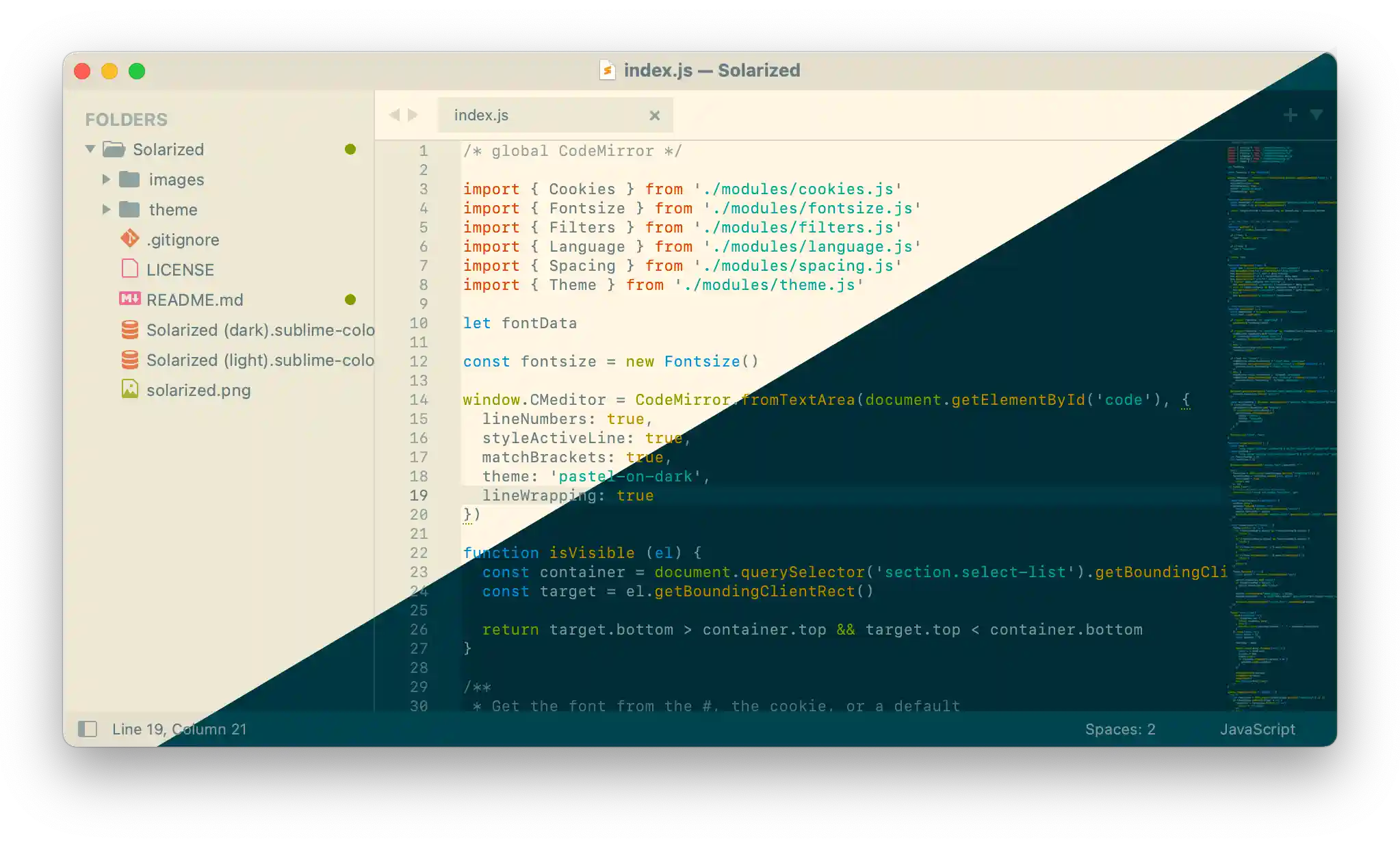Navigate forward with the right arrow
1400x848 pixels.
(x=413, y=115)
